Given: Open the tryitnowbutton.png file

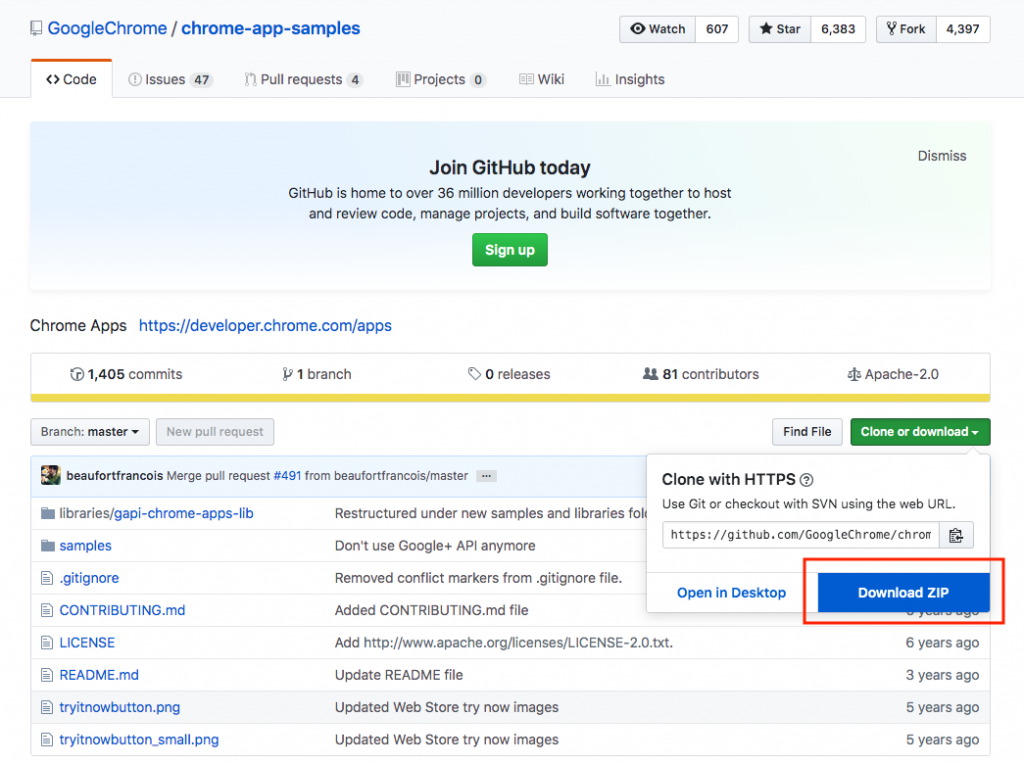Looking at the screenshot, I should [120, 707].
